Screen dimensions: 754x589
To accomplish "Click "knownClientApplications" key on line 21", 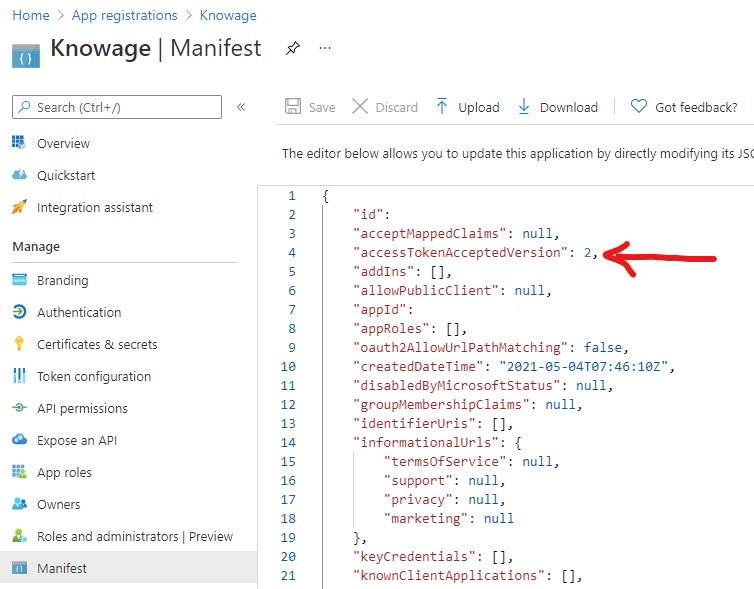I will coord(452,576).
